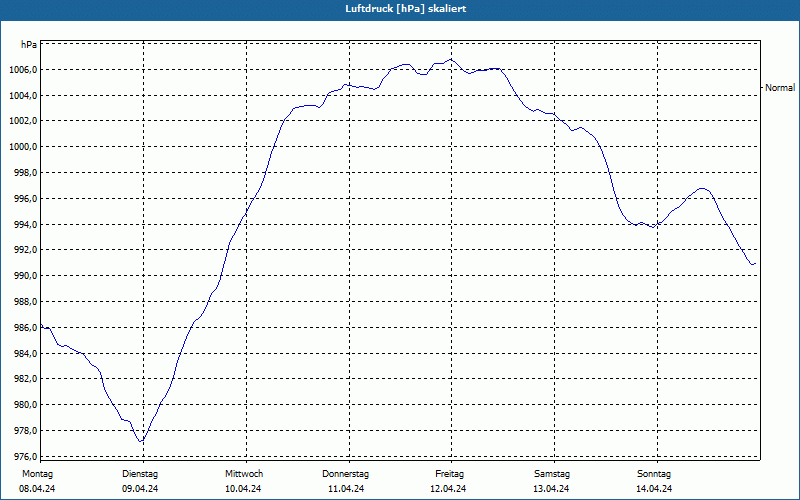Select the 976,0 axis value
This screenshot has width=800, height=500.
coord(25,457)
